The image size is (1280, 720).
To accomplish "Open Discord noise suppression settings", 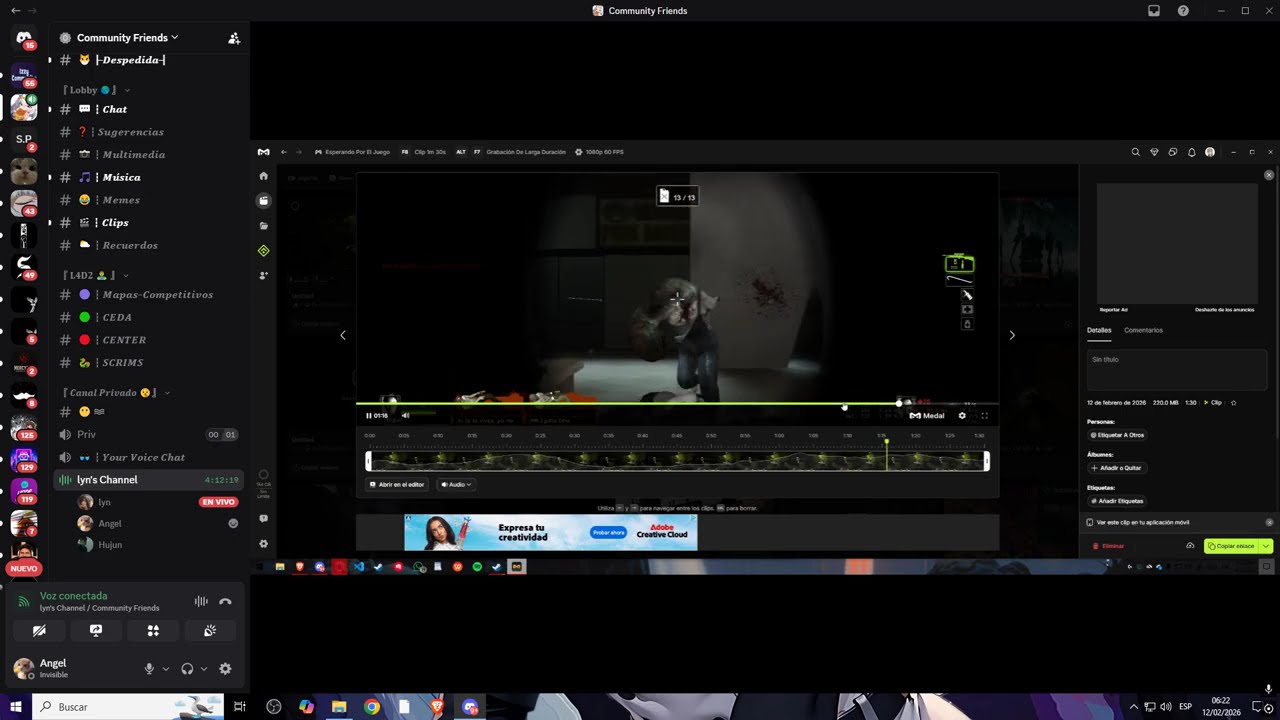I will [201, 601].
